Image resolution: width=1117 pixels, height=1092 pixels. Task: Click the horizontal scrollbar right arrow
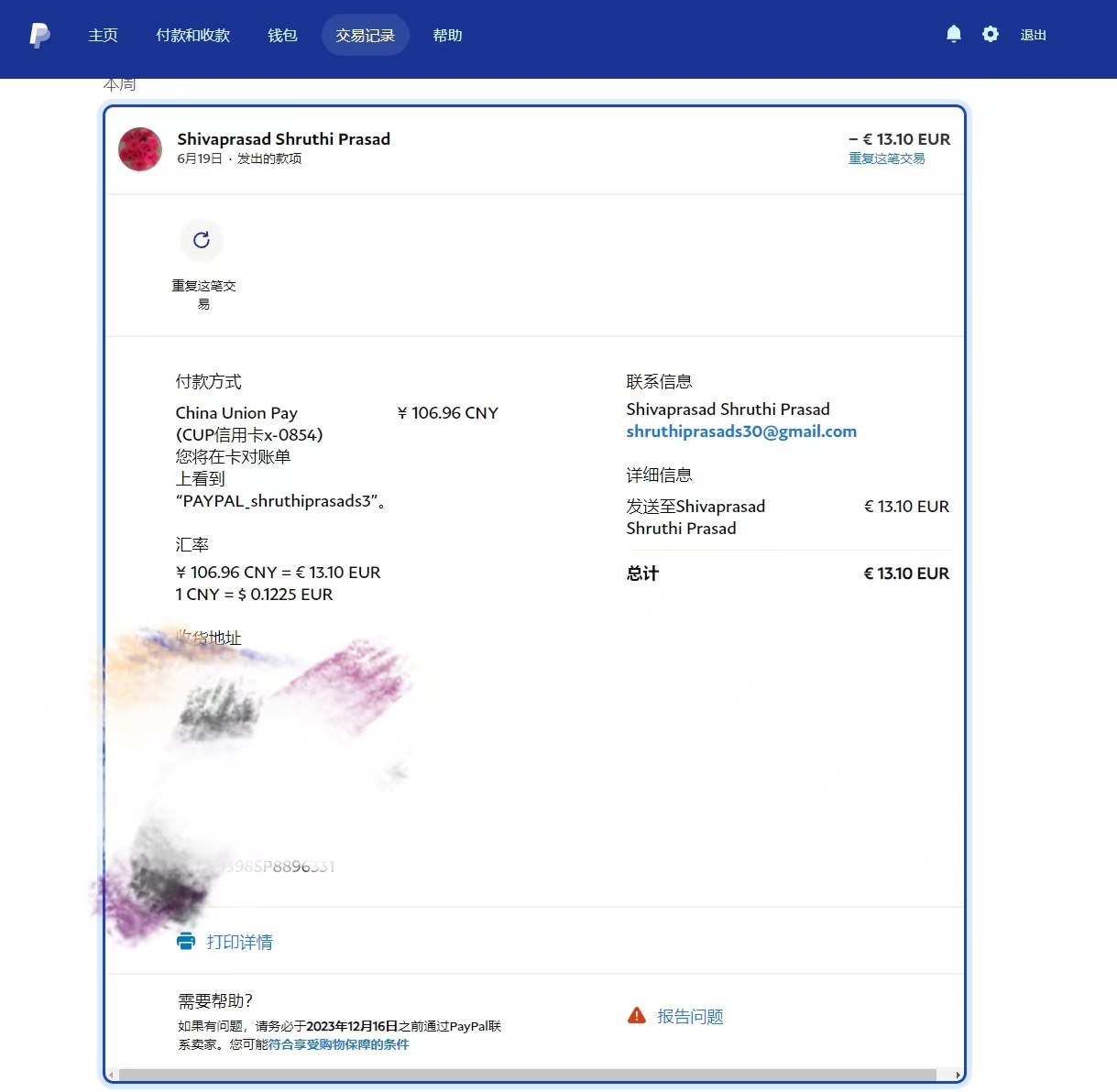pyautogui.click(x=958, y=1075)
